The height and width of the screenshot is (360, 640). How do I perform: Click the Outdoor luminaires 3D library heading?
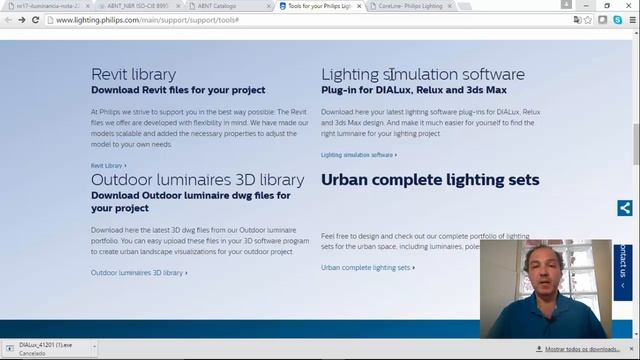pyautogui.click(x=198, y=180)
